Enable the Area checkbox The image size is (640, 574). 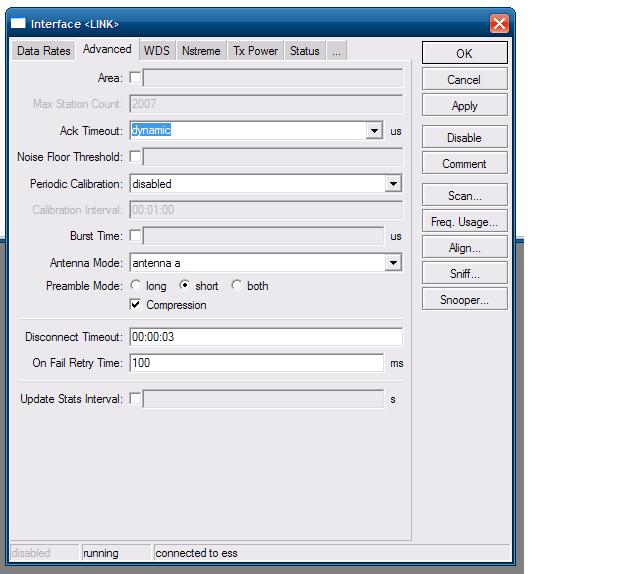click(135, 78)
